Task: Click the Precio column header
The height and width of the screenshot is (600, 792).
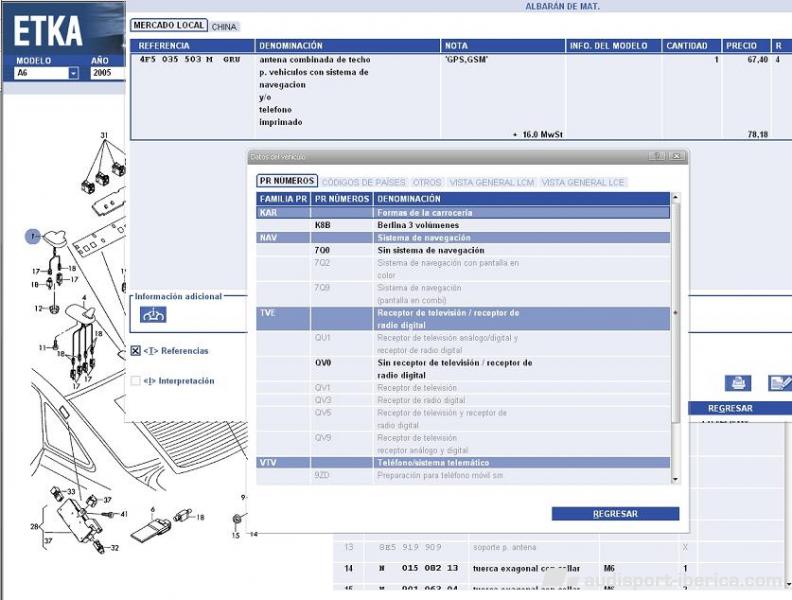Action: pyautogui.click(x=747, y=45)
